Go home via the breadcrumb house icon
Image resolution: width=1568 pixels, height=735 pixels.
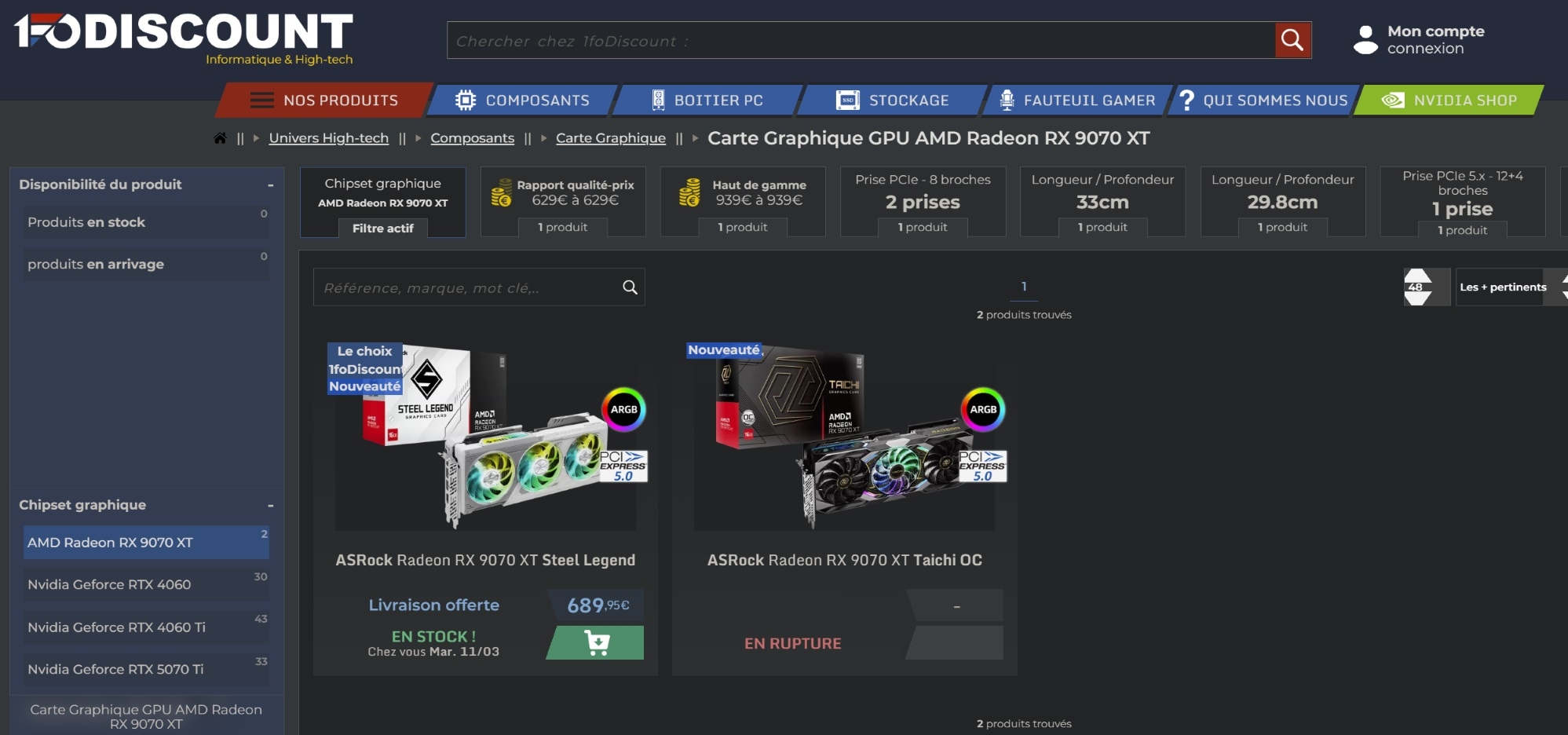pyautogui.click(x=220, y=138)
